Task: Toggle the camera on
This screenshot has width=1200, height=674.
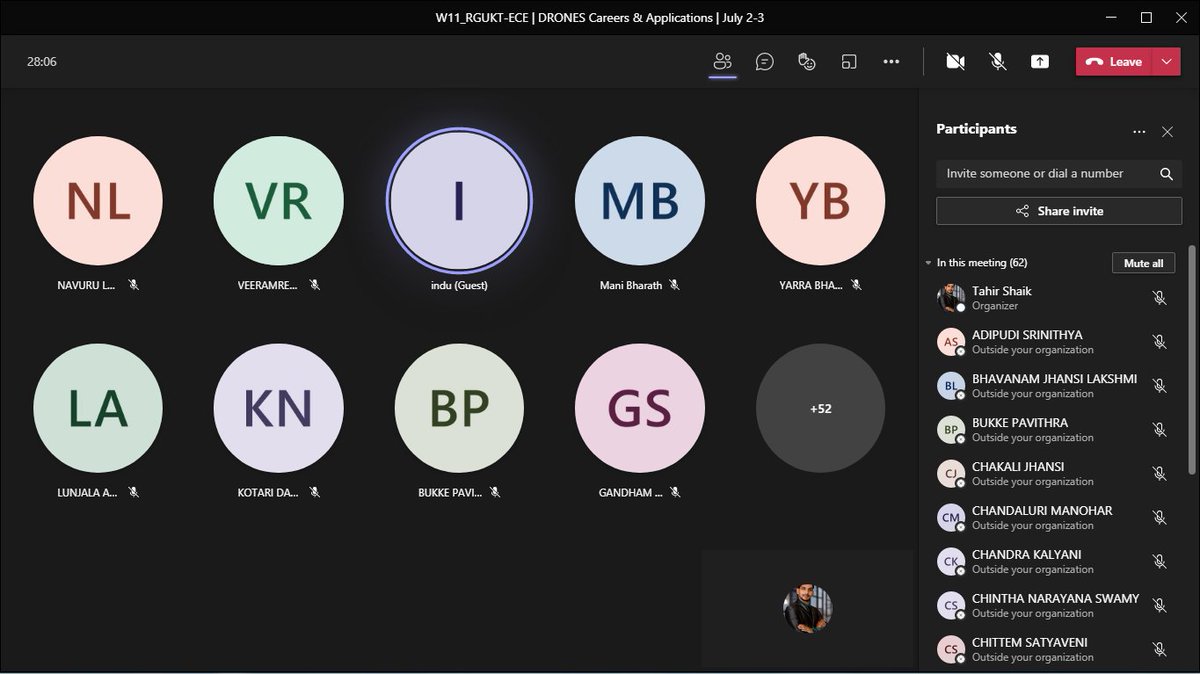Action: [955, 61]
